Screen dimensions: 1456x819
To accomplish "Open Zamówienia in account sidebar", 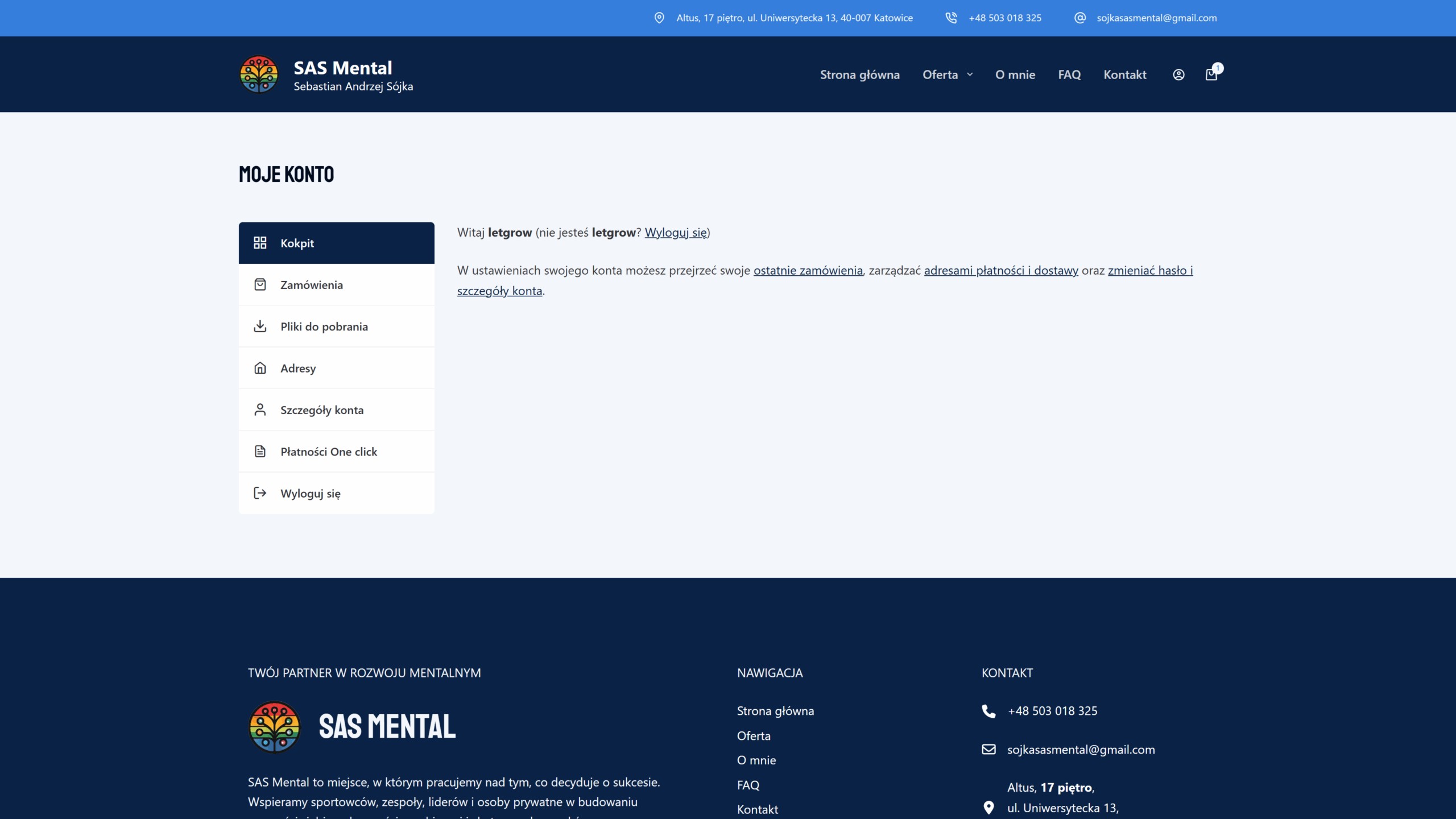I will pos(311,285).
